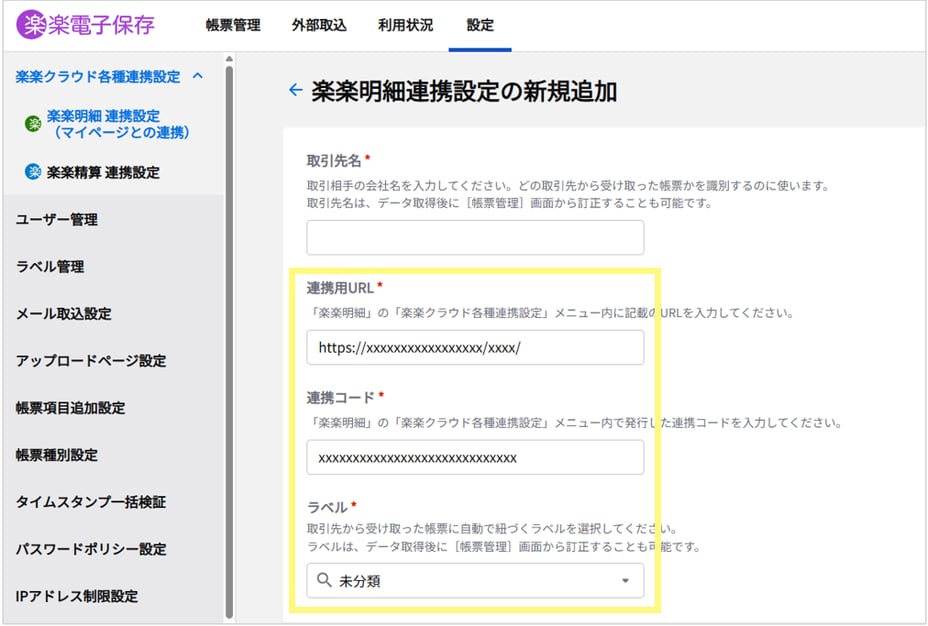Click the 連携用URL input field
This screenshot has width=928, height=626.
[x=475, y=347]
